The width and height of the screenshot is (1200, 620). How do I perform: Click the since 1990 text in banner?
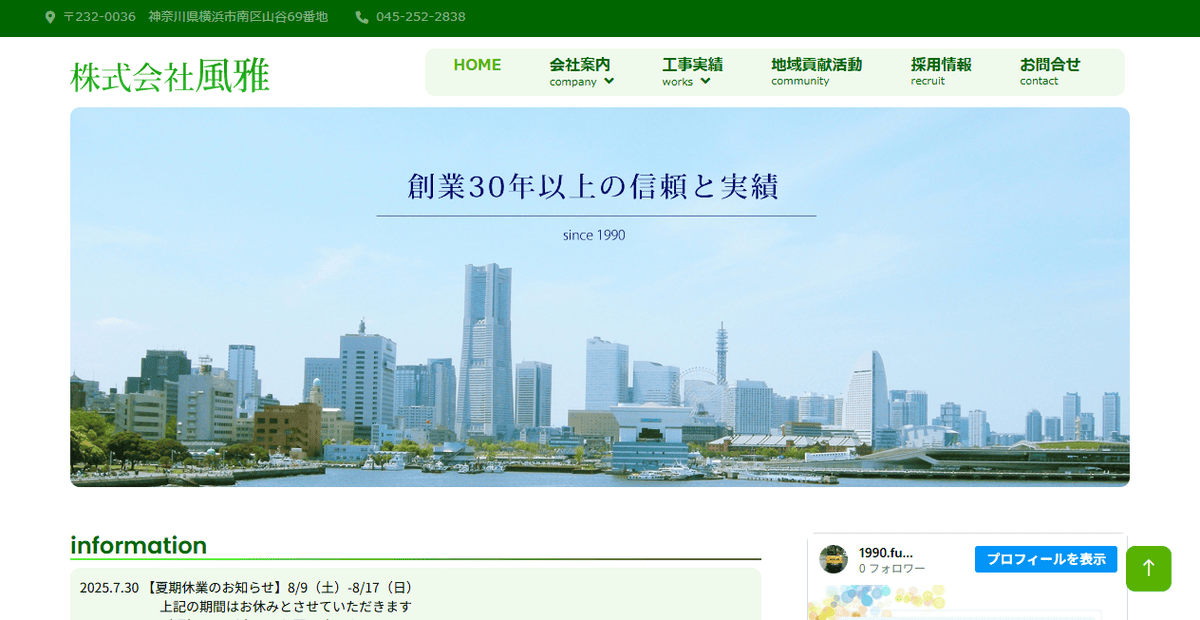click(x=593, y=235)
